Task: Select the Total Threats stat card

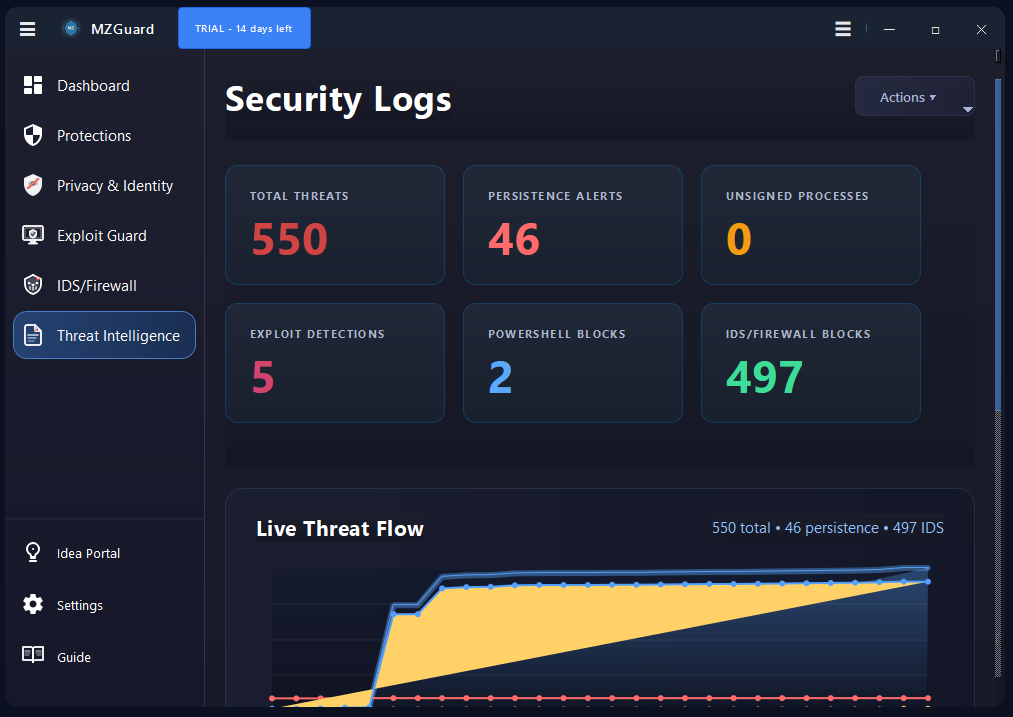Action: (334, 225)
